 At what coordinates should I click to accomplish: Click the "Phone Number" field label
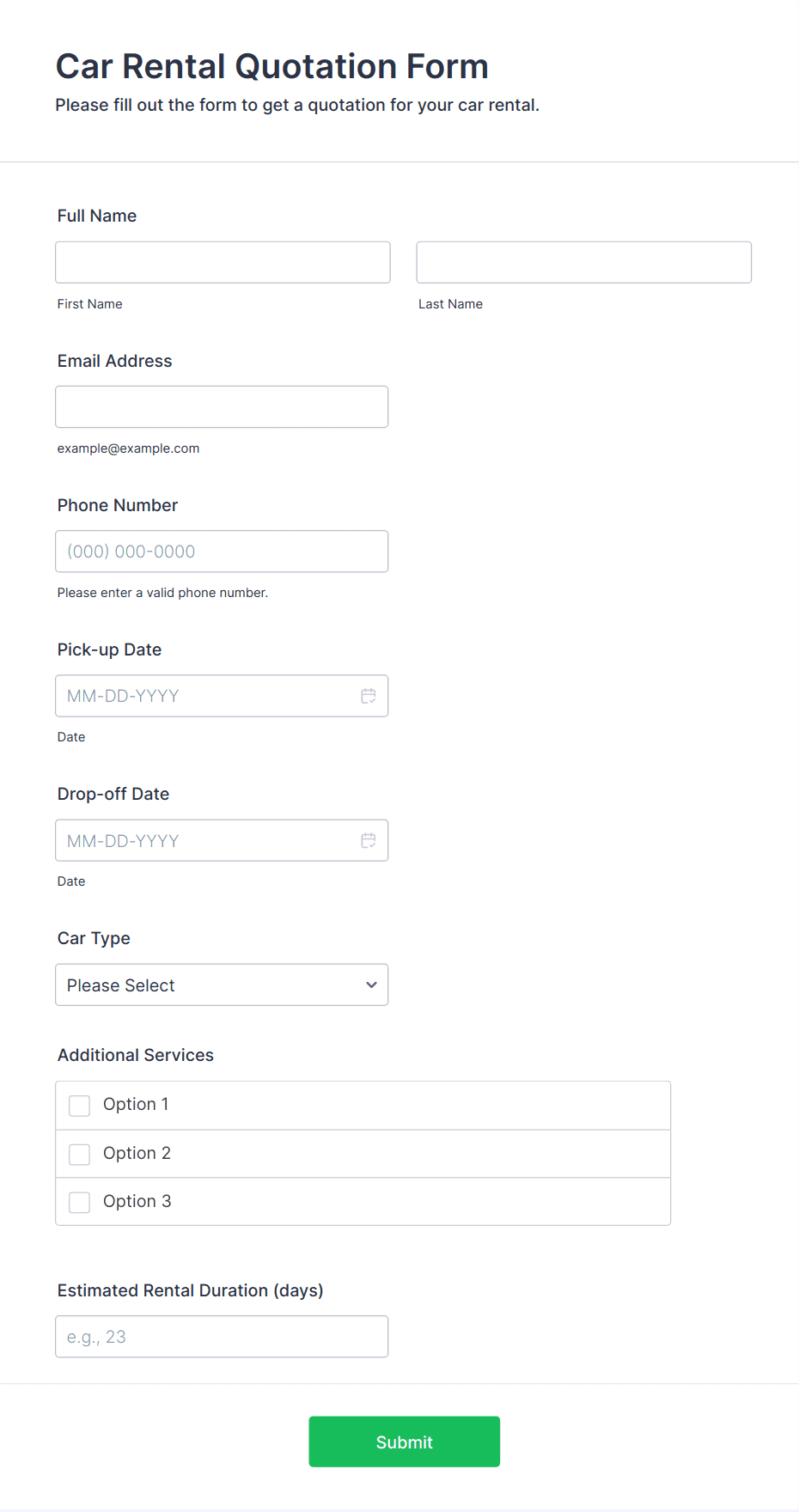coord(118,505)
